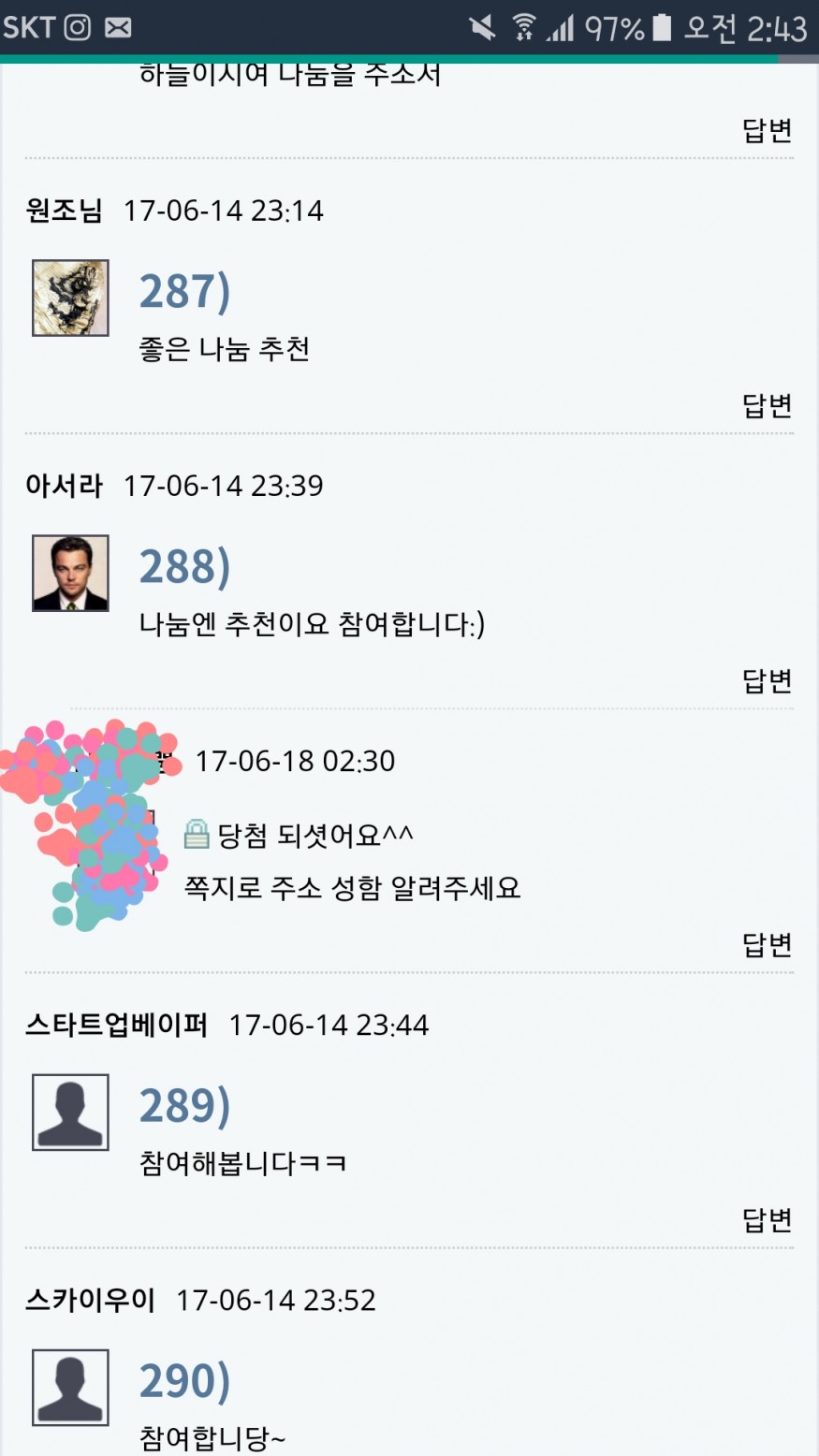Select the username 스타트업베이퍼
The image size is (819, 1456).
[116, 1025]
